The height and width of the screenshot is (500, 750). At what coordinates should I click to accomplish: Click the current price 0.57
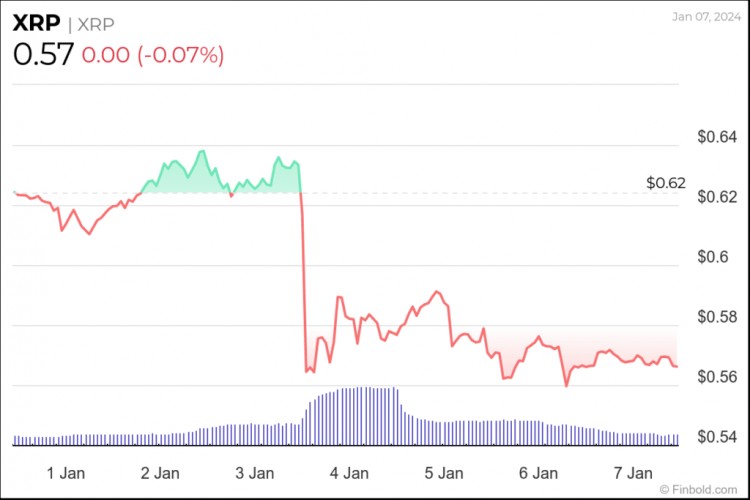coord(43,54)
